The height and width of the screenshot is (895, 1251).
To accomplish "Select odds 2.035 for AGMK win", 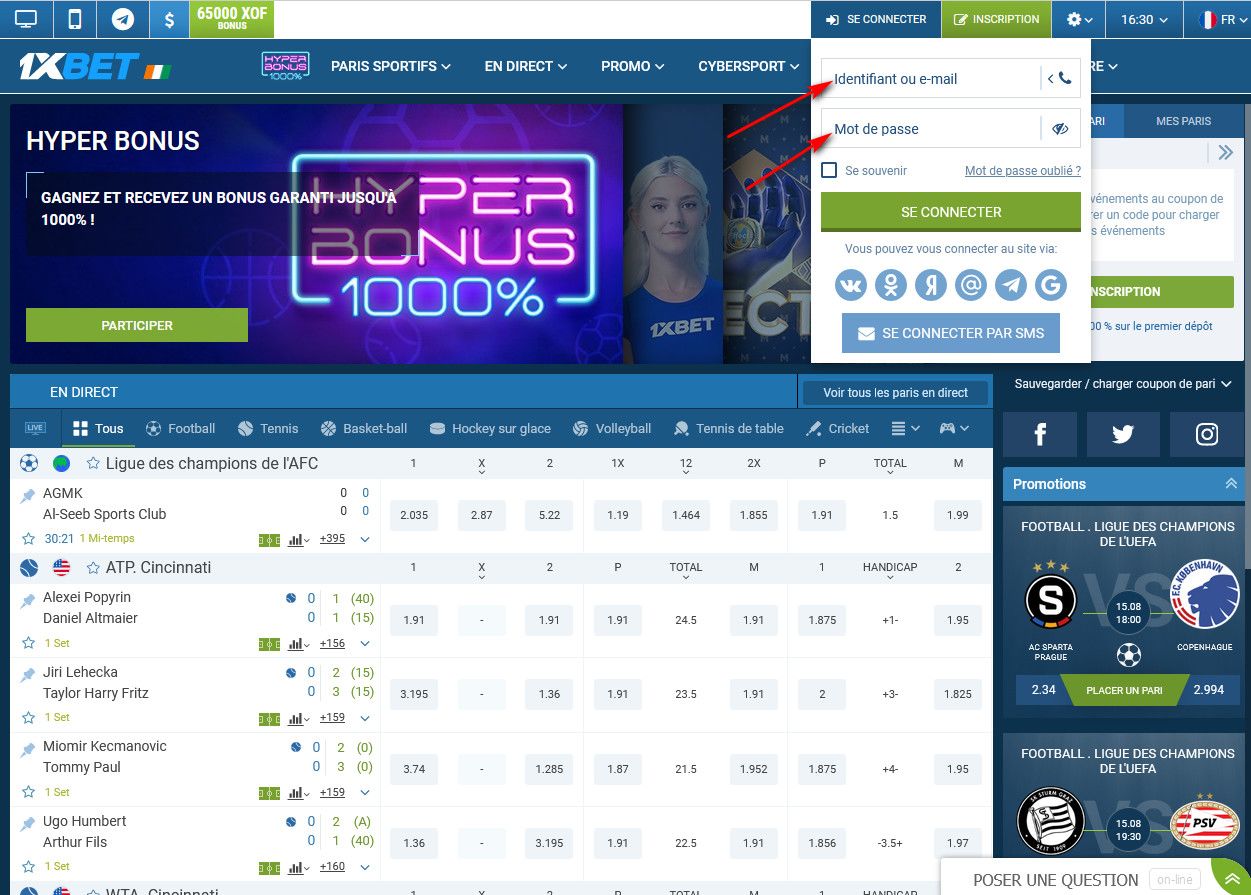I will (x=414, y=515).
